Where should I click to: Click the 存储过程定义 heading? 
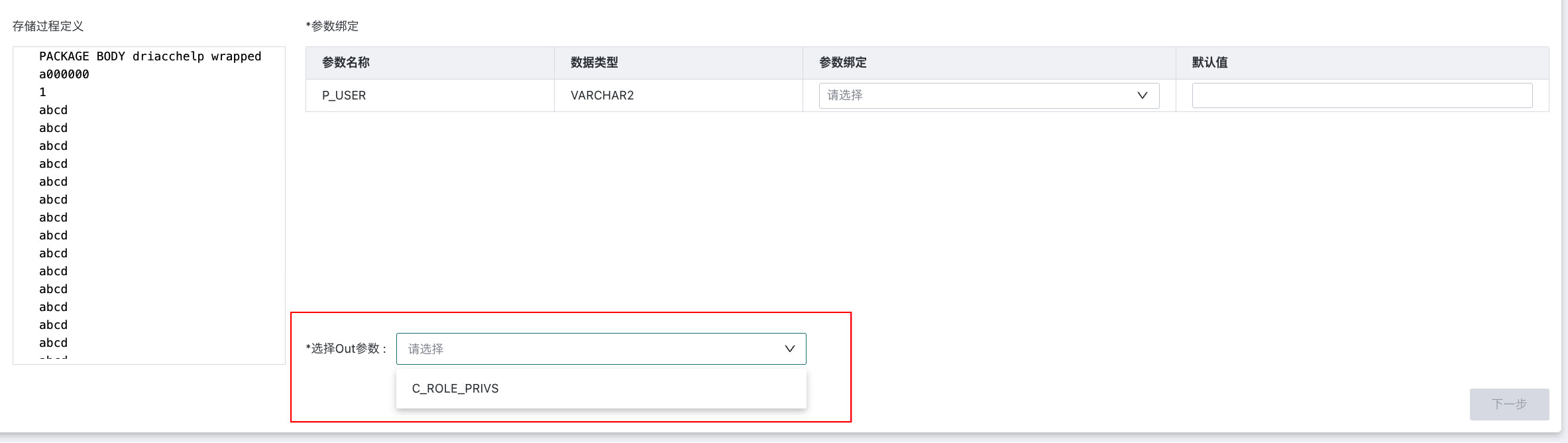[48, 27]
